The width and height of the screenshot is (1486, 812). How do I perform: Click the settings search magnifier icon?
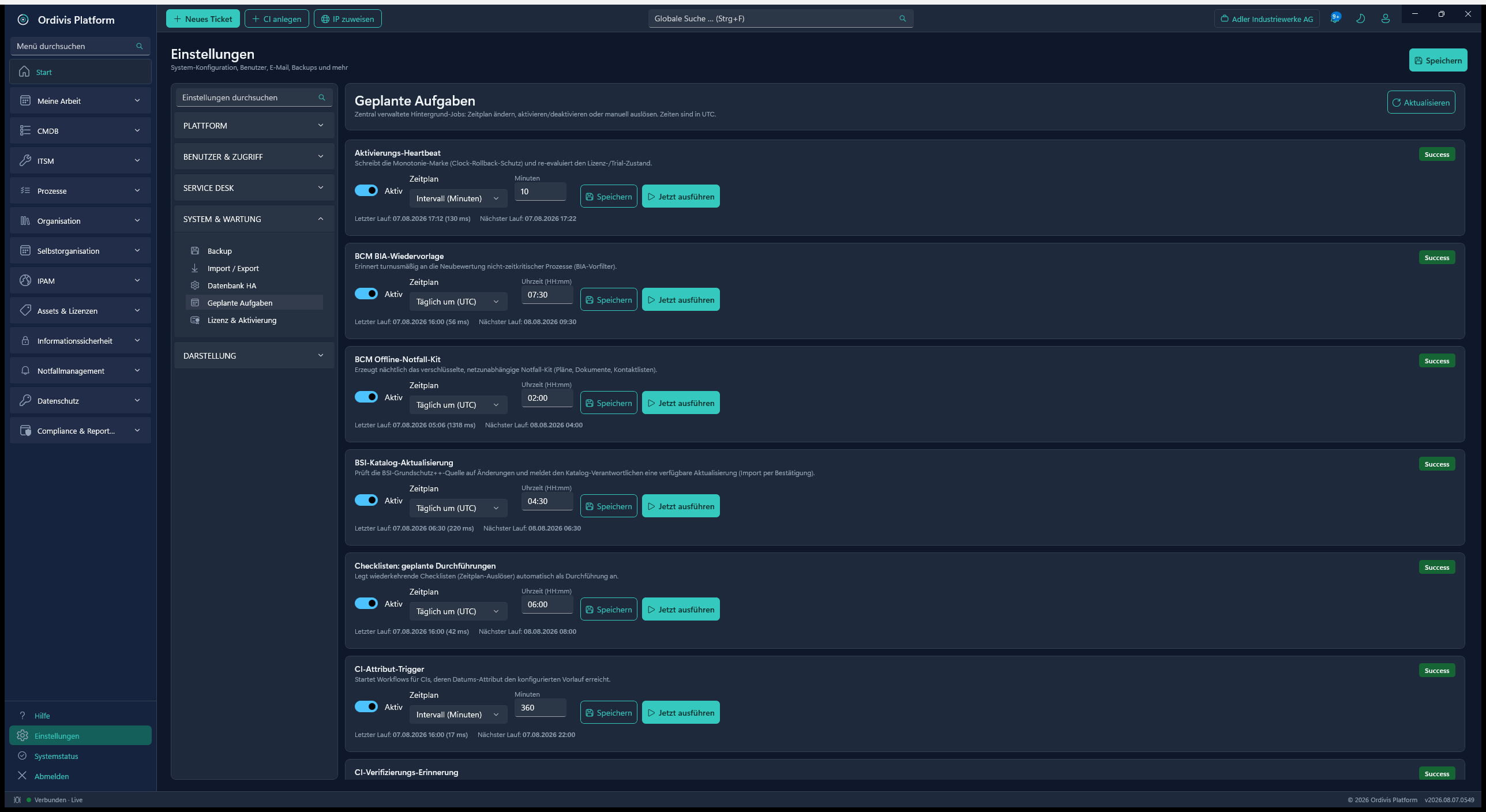(x=322, y=97)
